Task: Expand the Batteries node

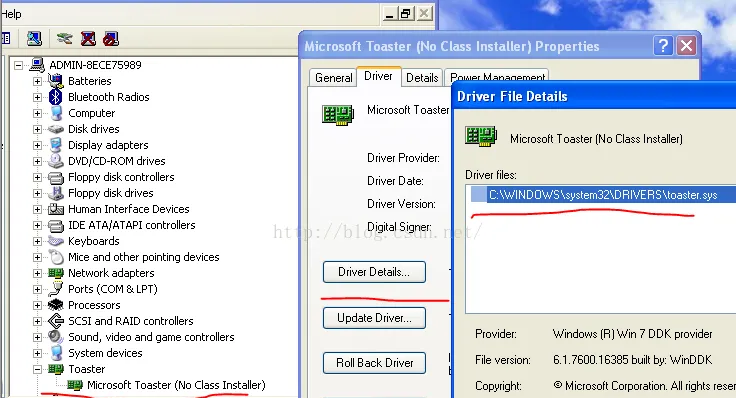Action: [x=37, y=81]
